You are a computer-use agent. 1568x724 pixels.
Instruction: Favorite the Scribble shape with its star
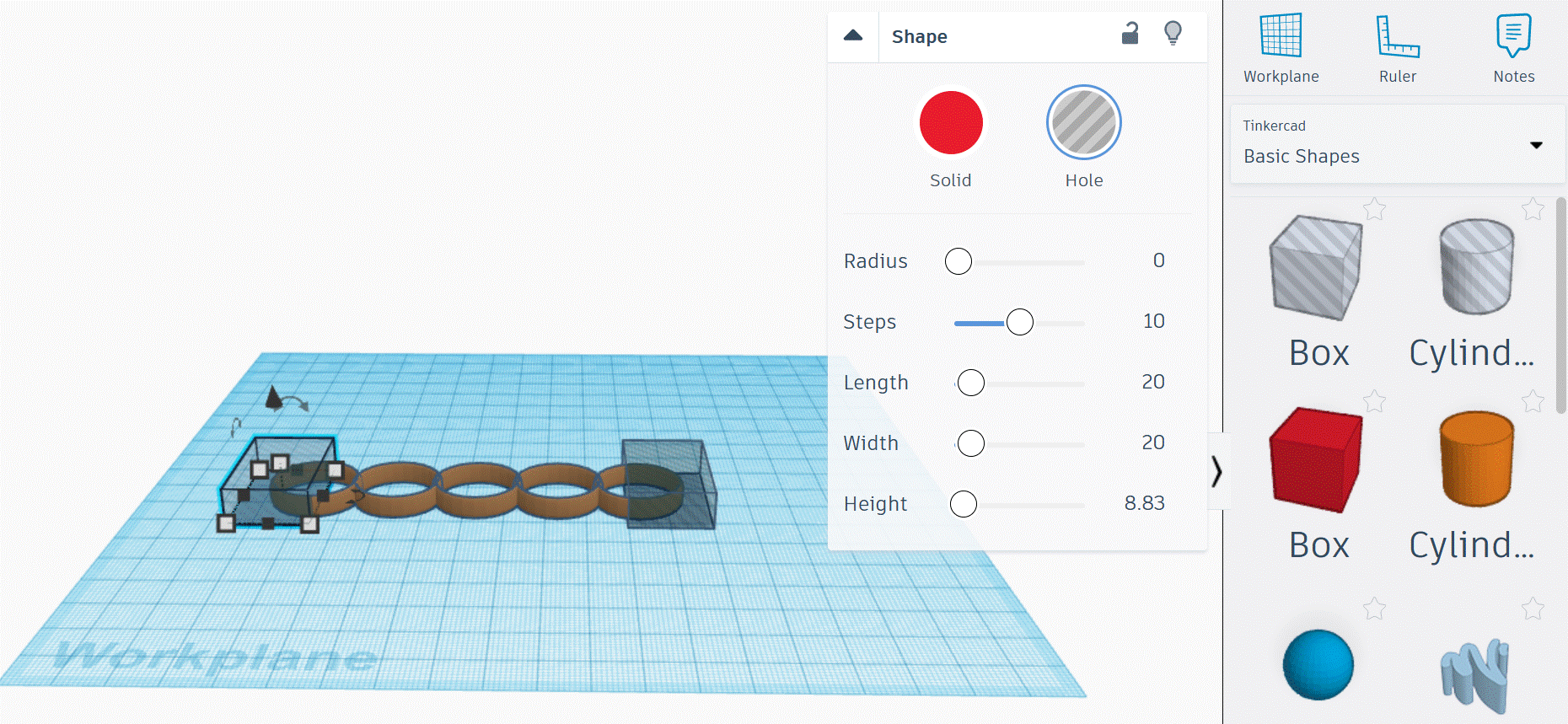pyautogui.click(x=1533, y=608)
